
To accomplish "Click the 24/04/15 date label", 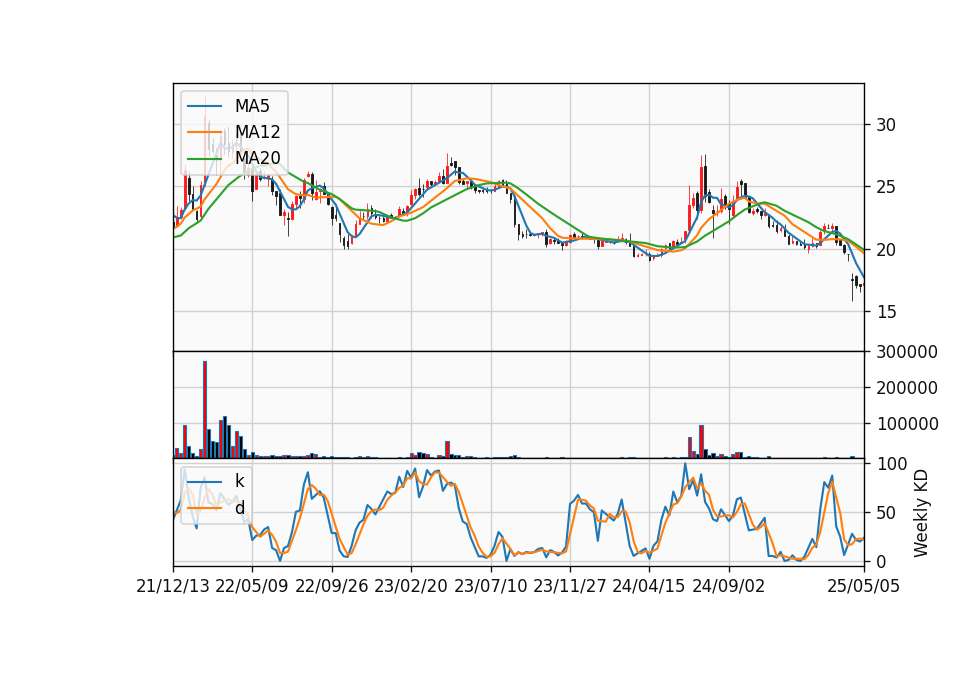I will [x=649, y=586].
